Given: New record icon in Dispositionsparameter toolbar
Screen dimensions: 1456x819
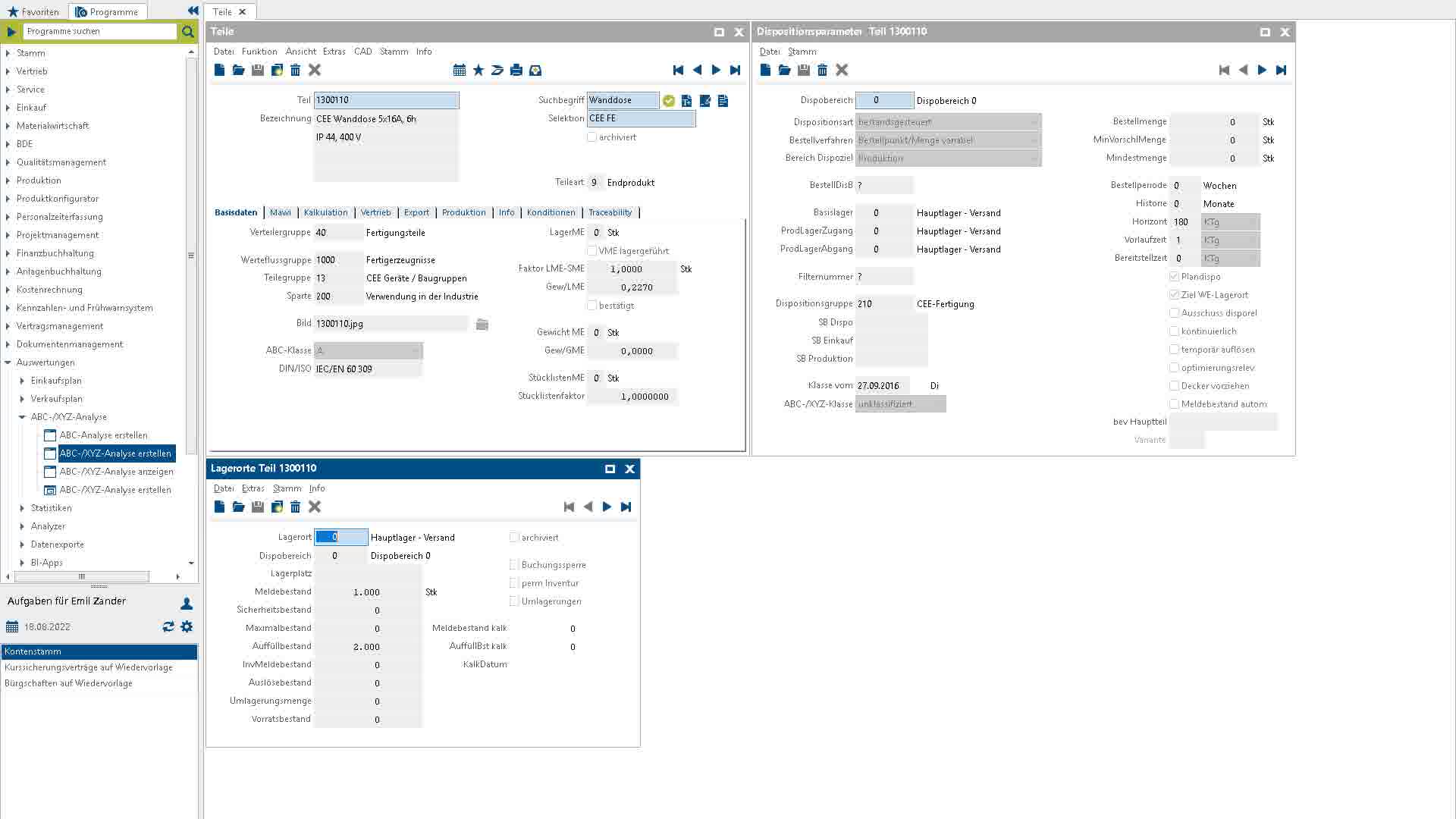Looking at the screenshot, I should [765, 70].
